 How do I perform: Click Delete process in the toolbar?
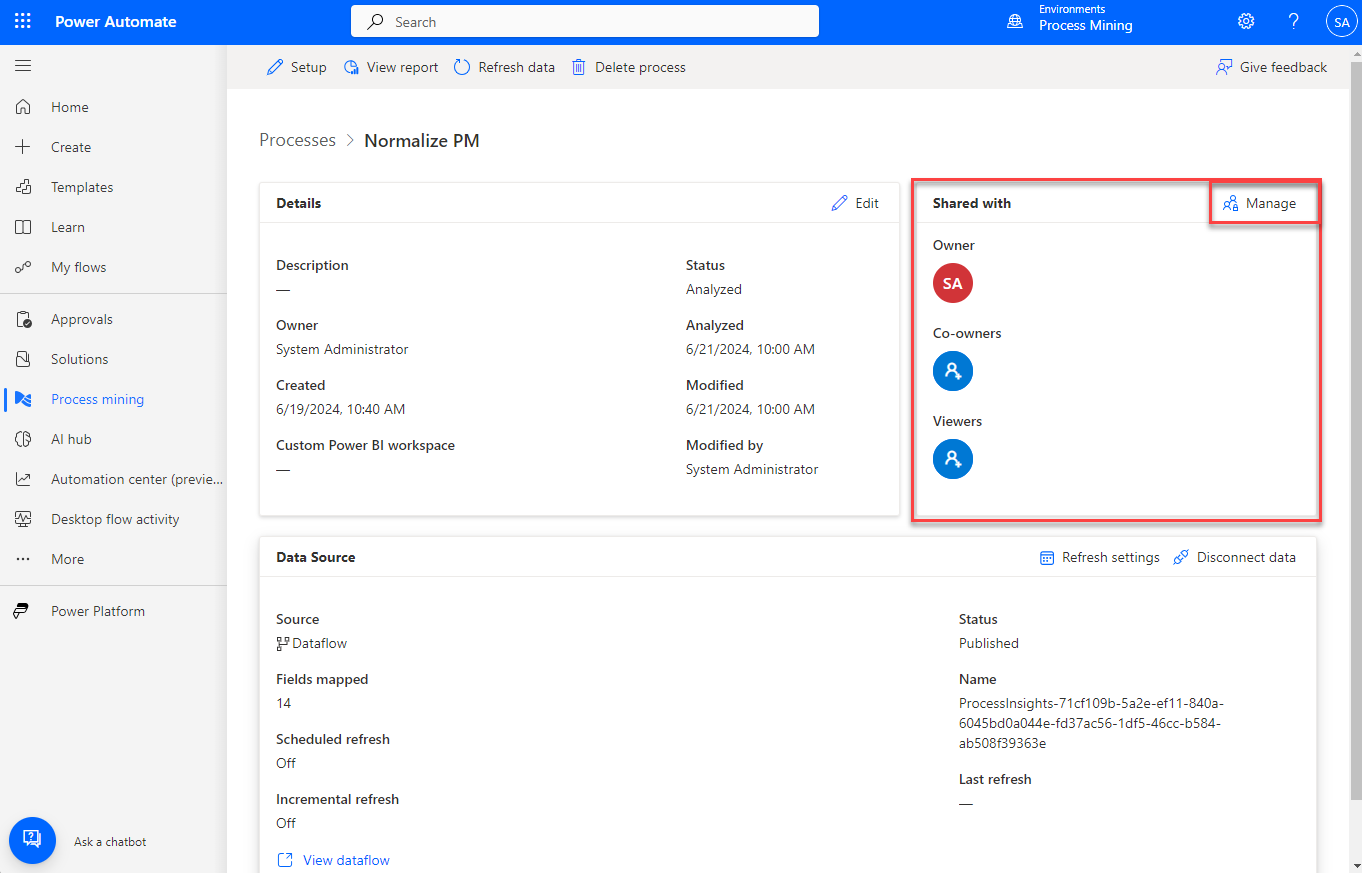629,67
